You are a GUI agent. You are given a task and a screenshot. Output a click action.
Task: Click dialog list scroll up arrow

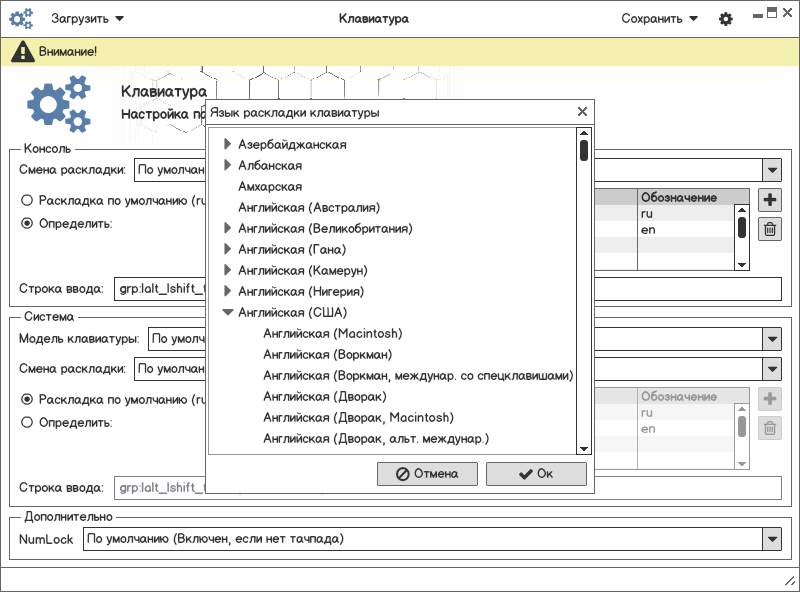pos(584,133)
